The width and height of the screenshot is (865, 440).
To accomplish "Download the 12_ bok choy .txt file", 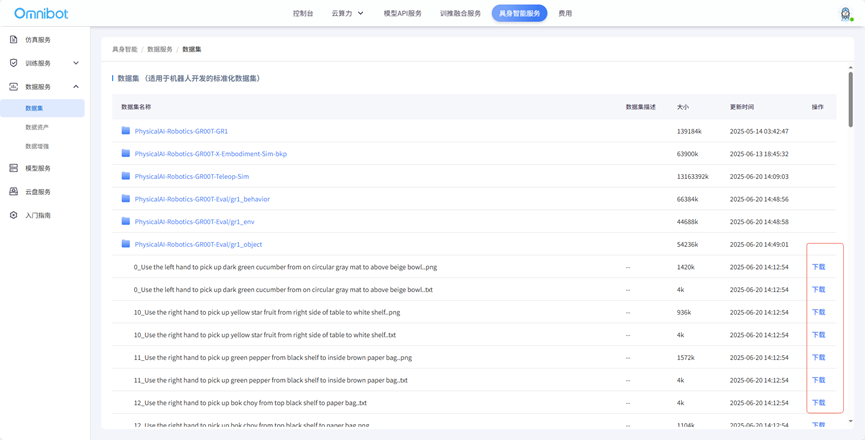I will [818, 403].
